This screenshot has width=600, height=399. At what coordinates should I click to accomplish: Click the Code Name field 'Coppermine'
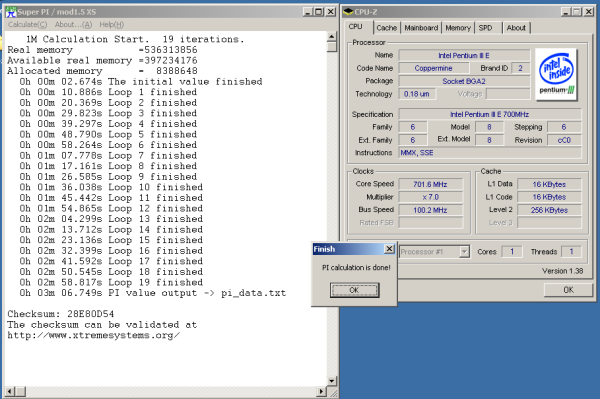pyautogui.click(x=434, y=68)
